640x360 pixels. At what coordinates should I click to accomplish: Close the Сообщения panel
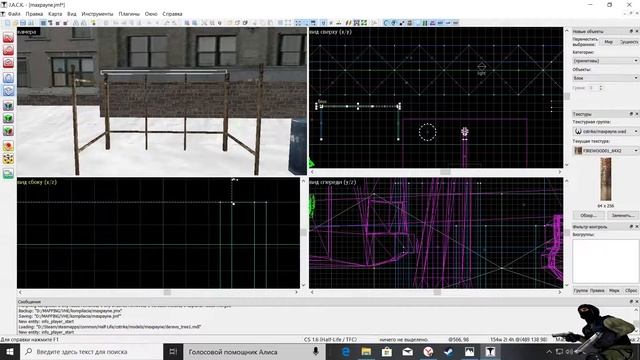(x=636, y=302)
